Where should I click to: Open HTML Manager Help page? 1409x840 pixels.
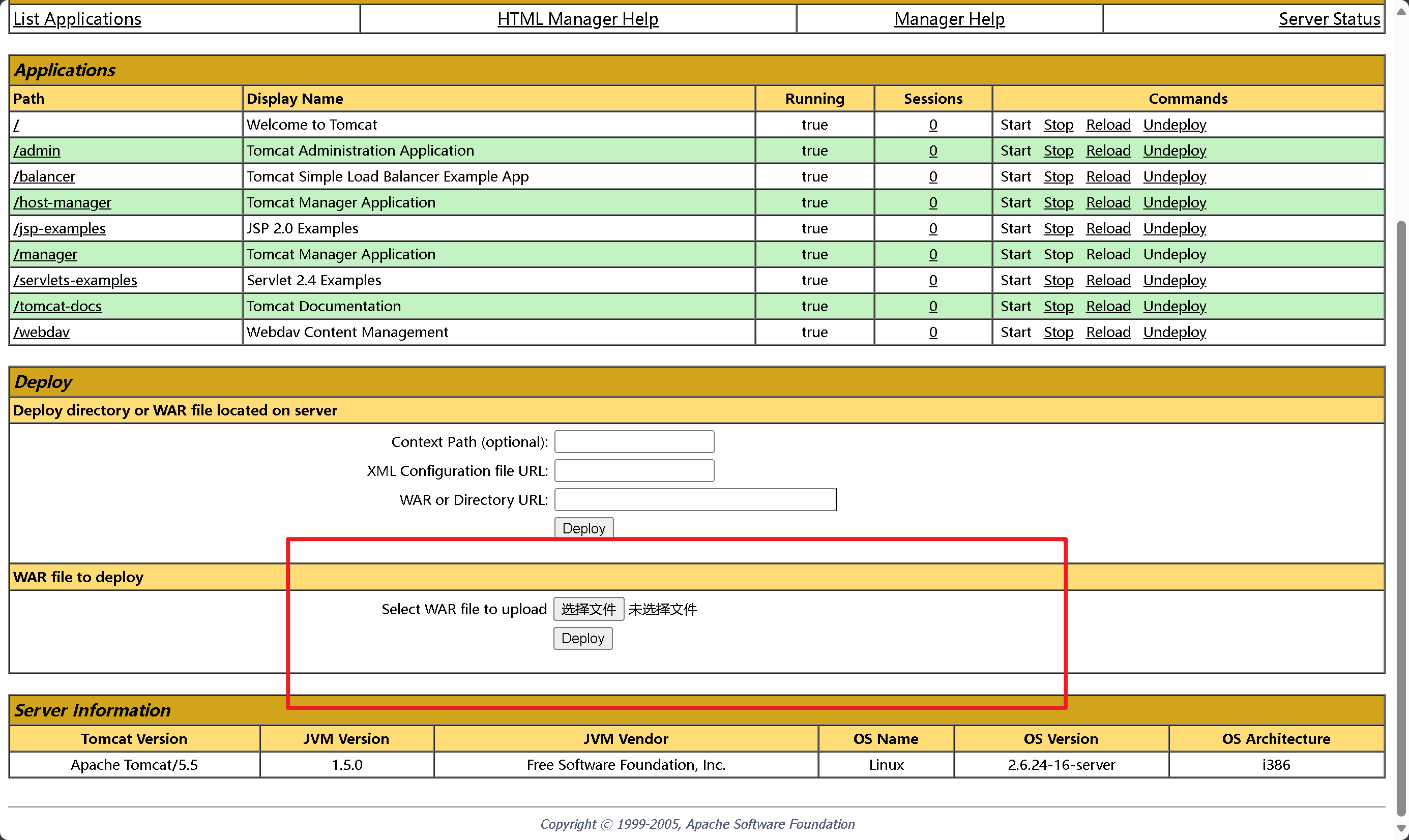pyautogui.click(x=577, y=19)
